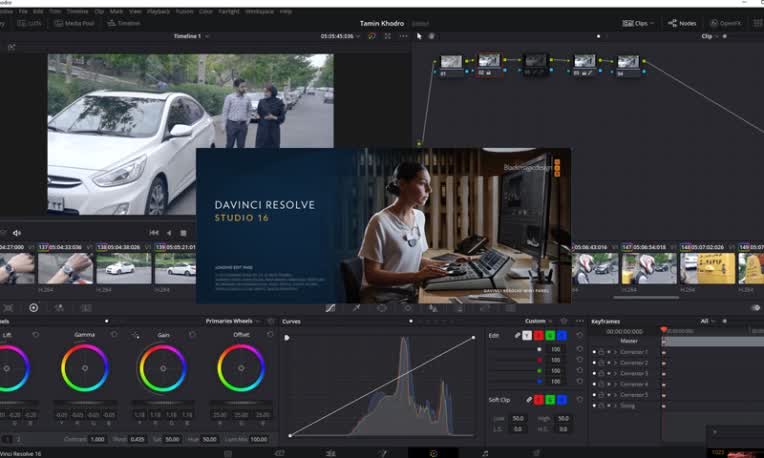This screenshot has height=458, width=764.
Task: Click the viewer pointer tool icon
Action: 419,36
